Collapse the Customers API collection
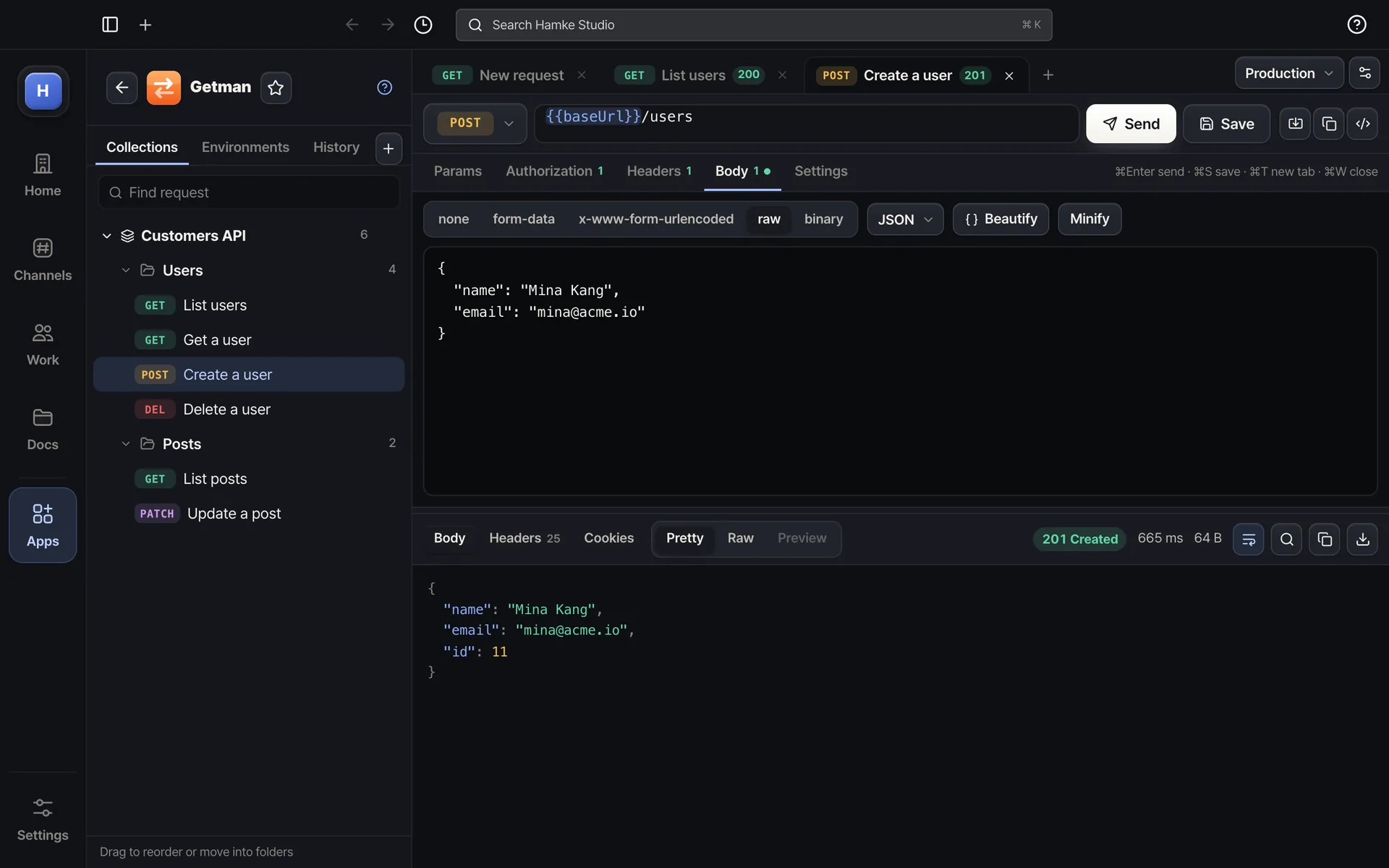 [x=107, y=236]
